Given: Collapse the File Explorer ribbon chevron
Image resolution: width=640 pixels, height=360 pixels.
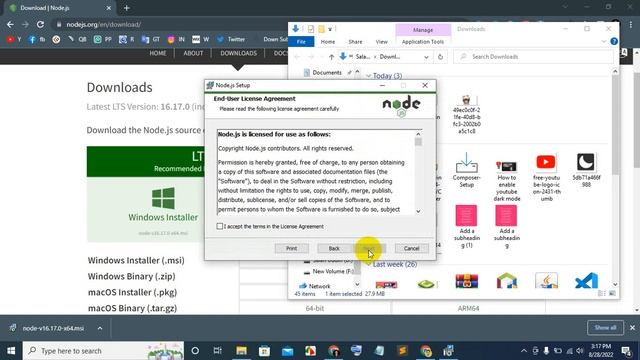Looking at the screenshot, I should point(604,41).
